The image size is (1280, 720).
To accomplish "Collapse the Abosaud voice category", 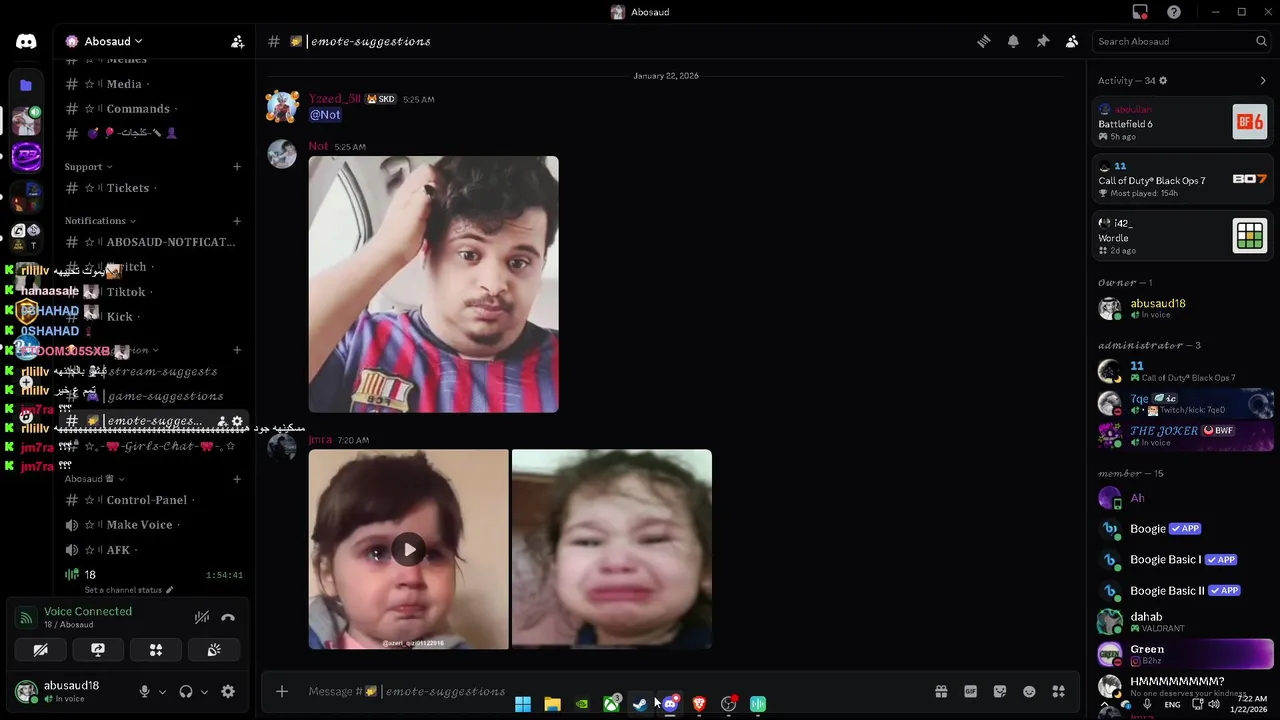I will pos(95,479).
